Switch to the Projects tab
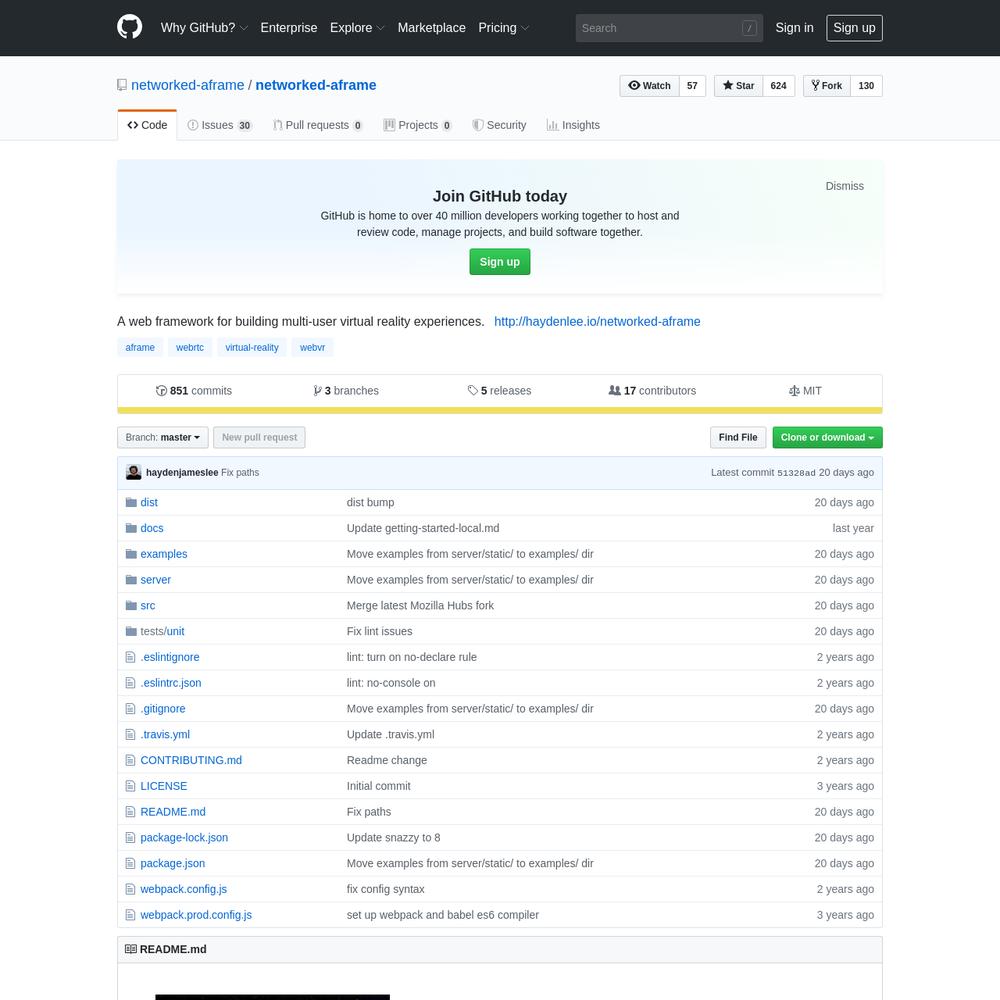The width and height of the screenshot is (1000, 1000). 418,125
